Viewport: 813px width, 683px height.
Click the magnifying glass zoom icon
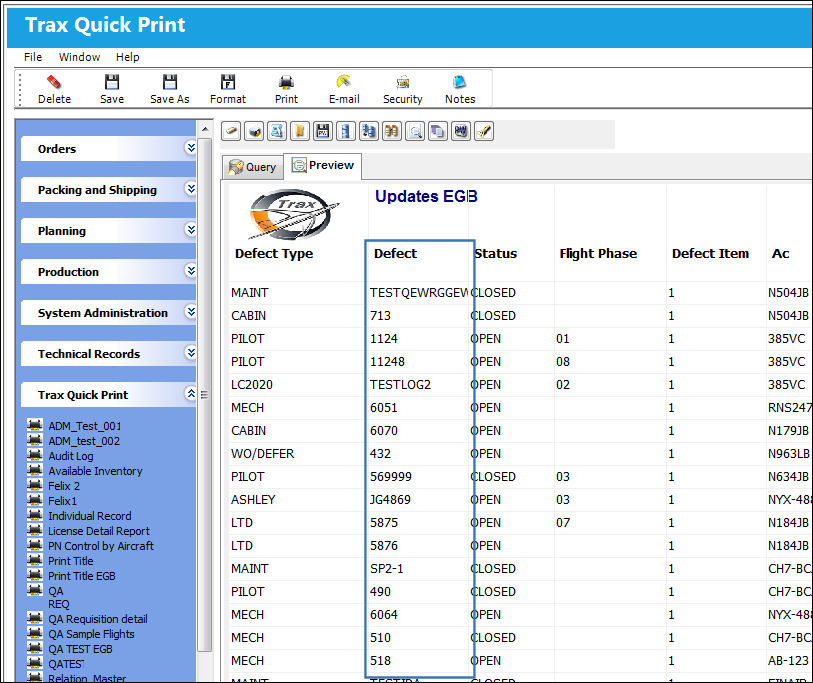(415, 132)
